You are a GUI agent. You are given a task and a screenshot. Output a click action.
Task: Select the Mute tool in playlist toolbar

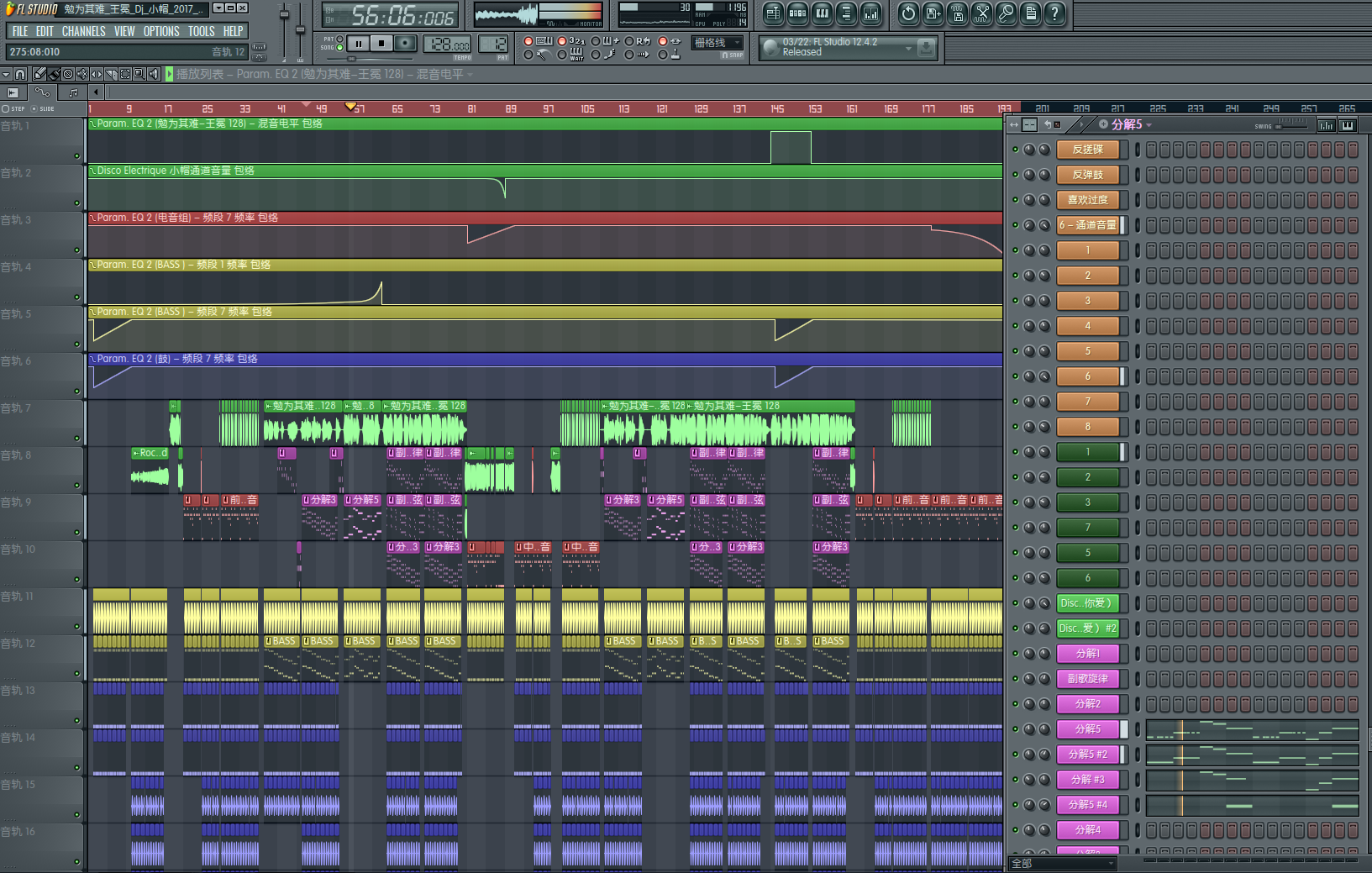82,74
